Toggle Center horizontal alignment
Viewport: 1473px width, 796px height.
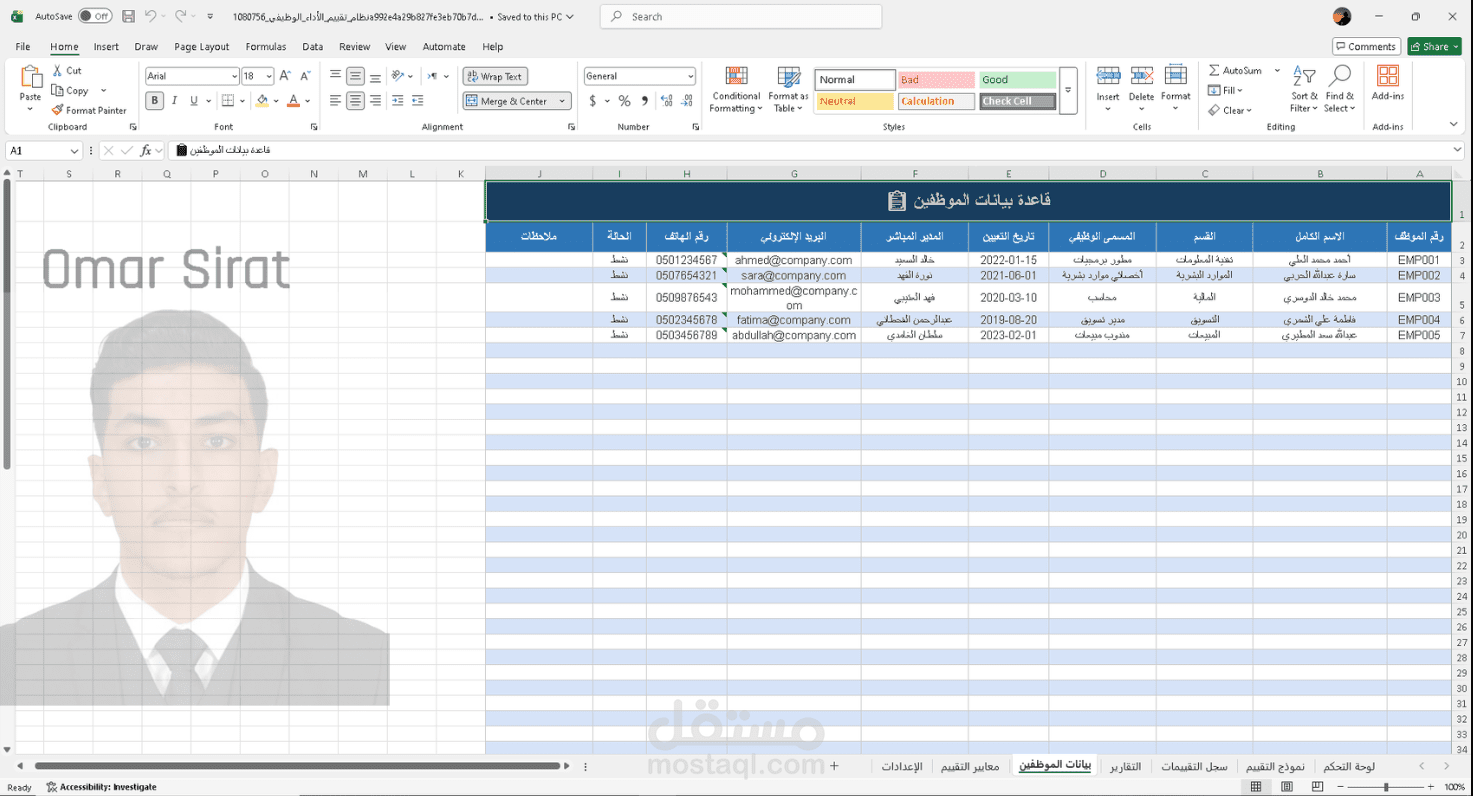[x=355, y=100]
